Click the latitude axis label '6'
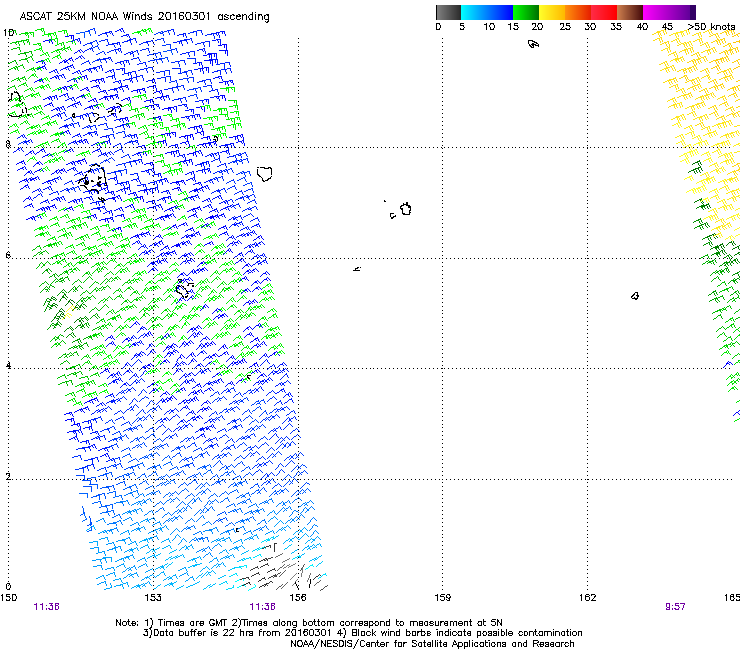 [x=8, y=255]
